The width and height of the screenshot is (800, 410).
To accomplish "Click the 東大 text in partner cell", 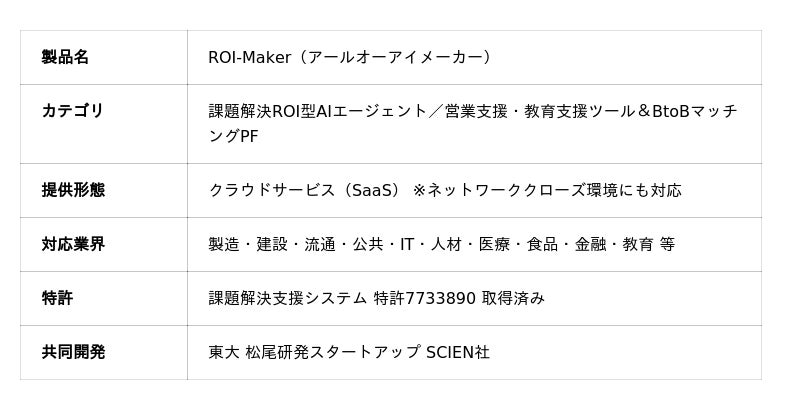I will pyautogui.click(x=222, y=352).
